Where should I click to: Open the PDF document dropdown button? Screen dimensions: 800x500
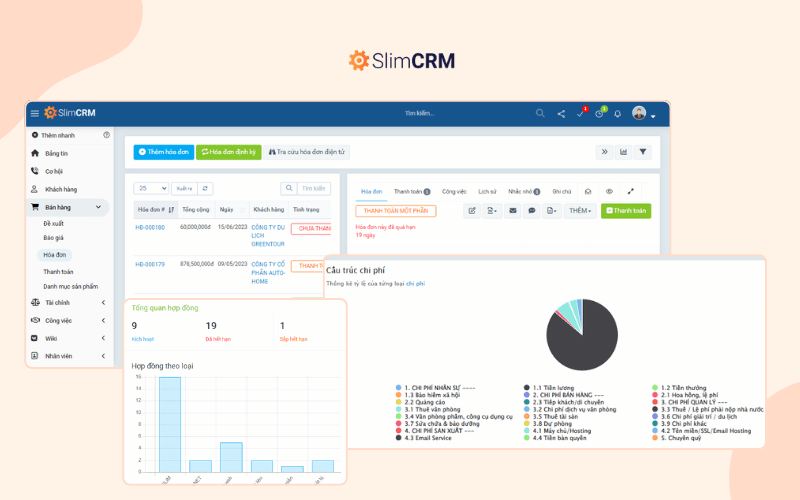pyautogui.click(x=492, y=211)
